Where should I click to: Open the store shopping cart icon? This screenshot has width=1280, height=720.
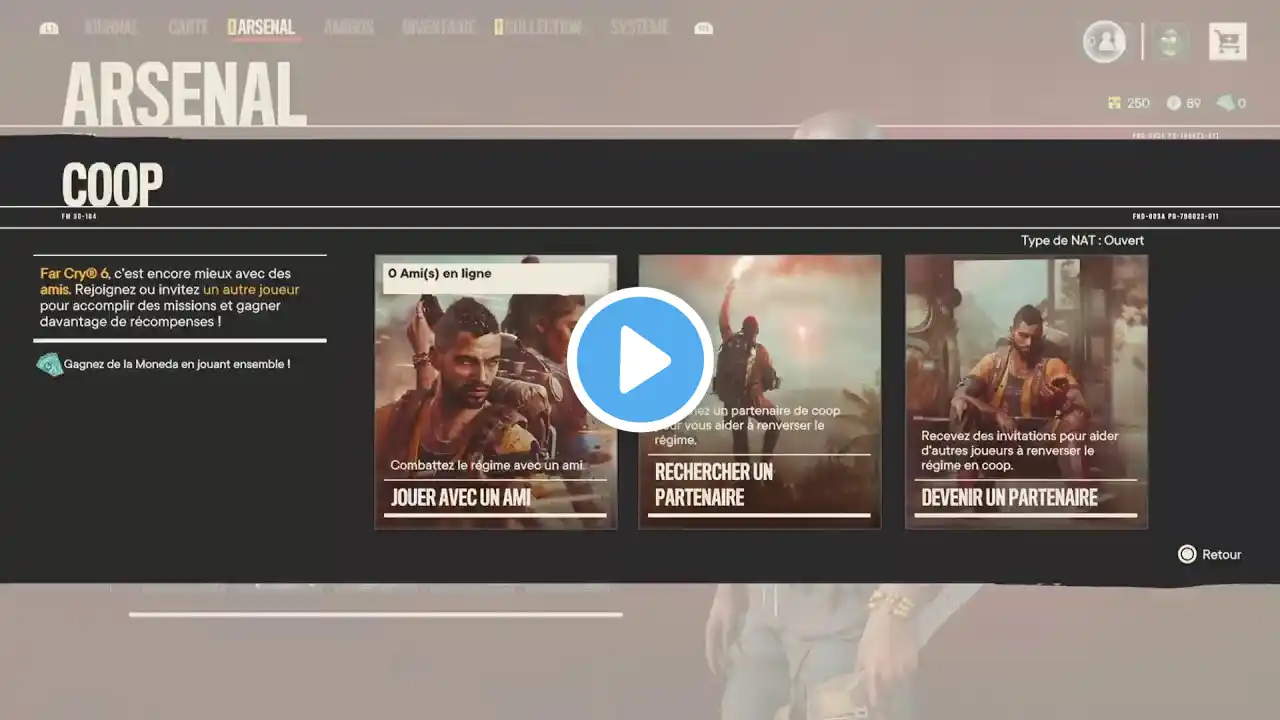1227,42
